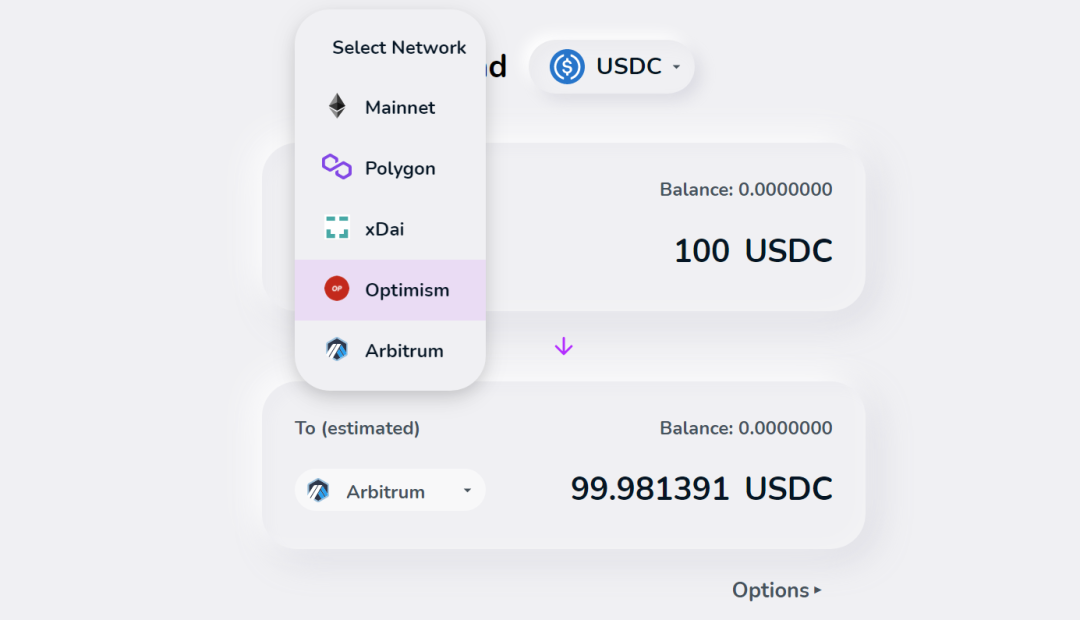Click the purple Polygon logo icon
This screenshot has height=620, width=1080.
(337, 167)
